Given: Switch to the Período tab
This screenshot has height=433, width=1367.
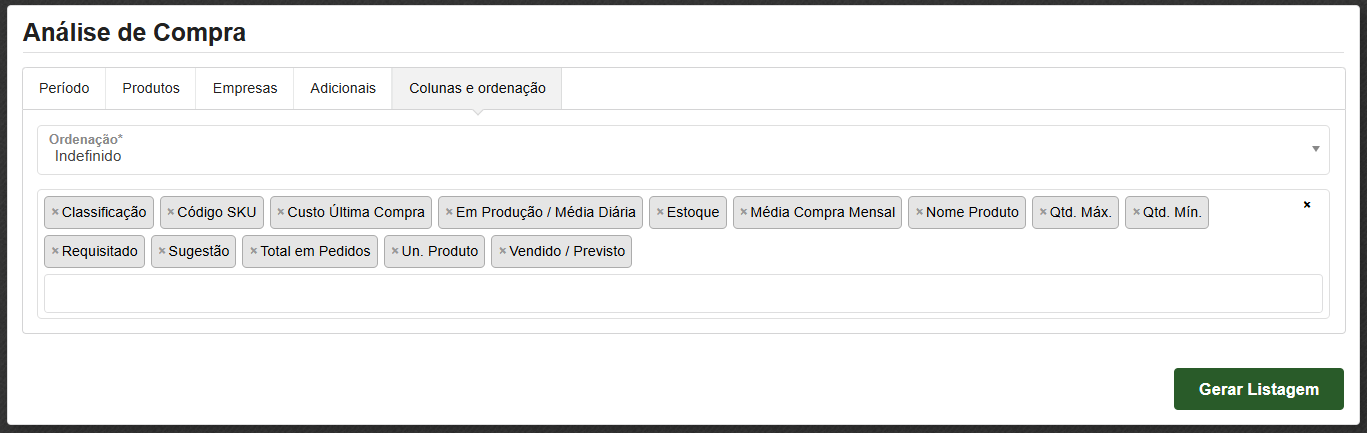Looking at the screenshot, I should (64, 88).
